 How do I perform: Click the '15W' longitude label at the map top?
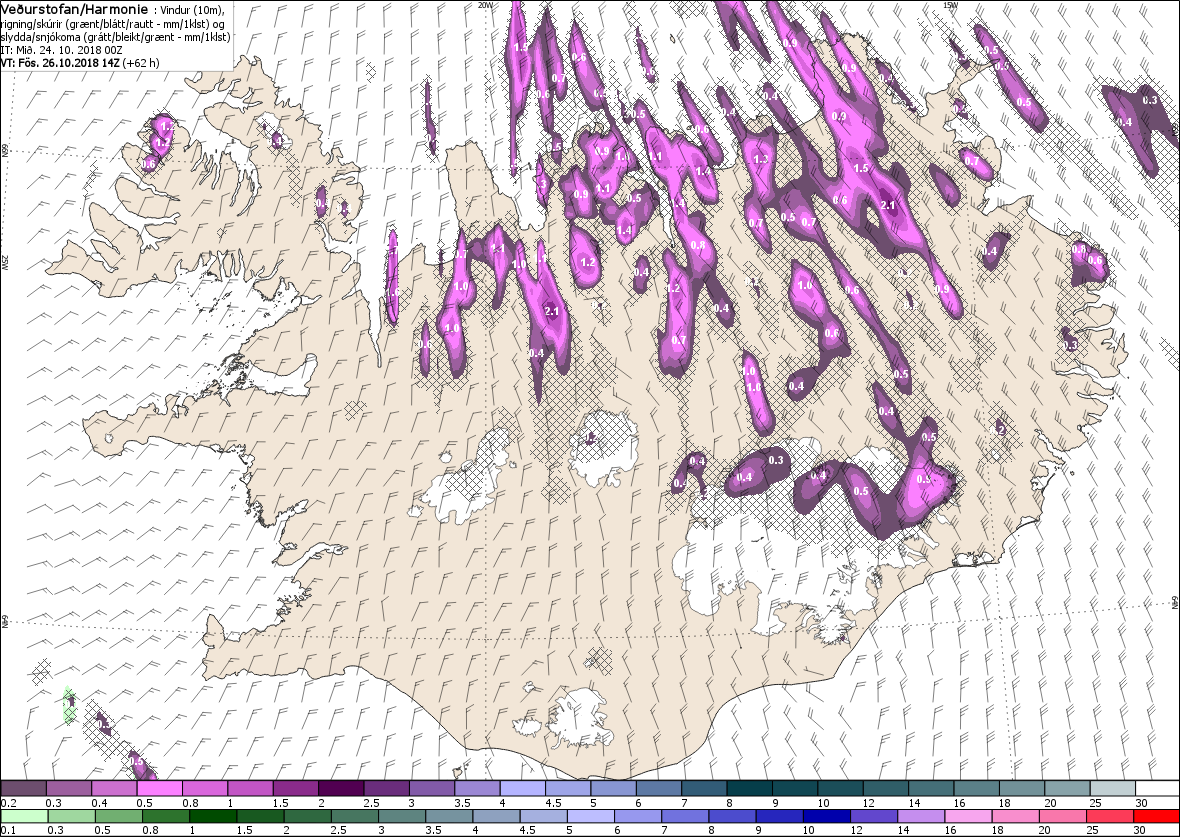pos(950,5)
